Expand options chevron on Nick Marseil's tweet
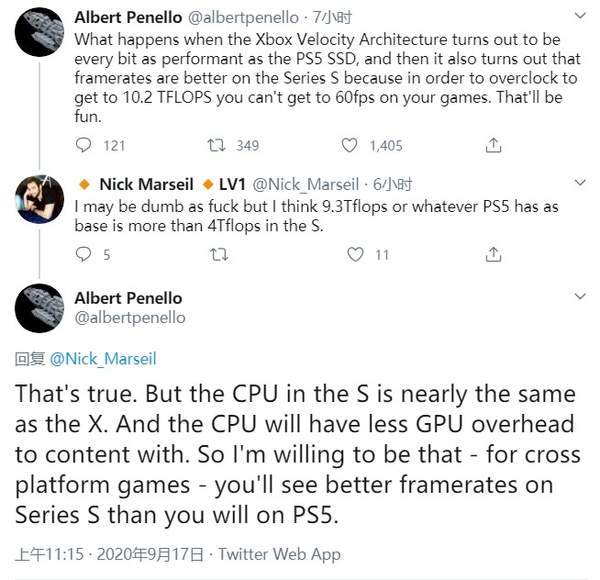Viewport: 600px width, 580px height. click(x=581, y=184)
